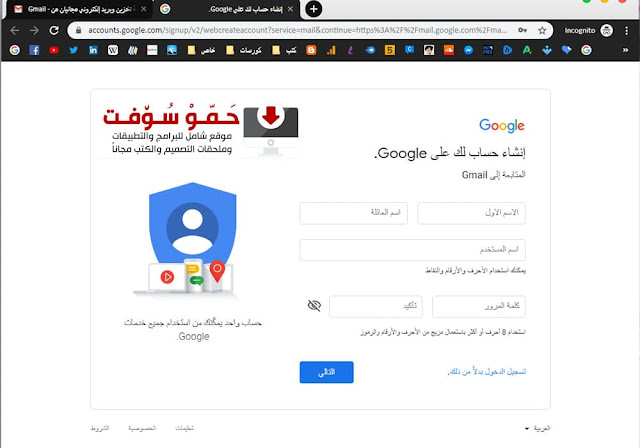This screenshot has height=448, width=640.
Task: Click the الاسم الأول first name field
Action: (x=471, y=213)
